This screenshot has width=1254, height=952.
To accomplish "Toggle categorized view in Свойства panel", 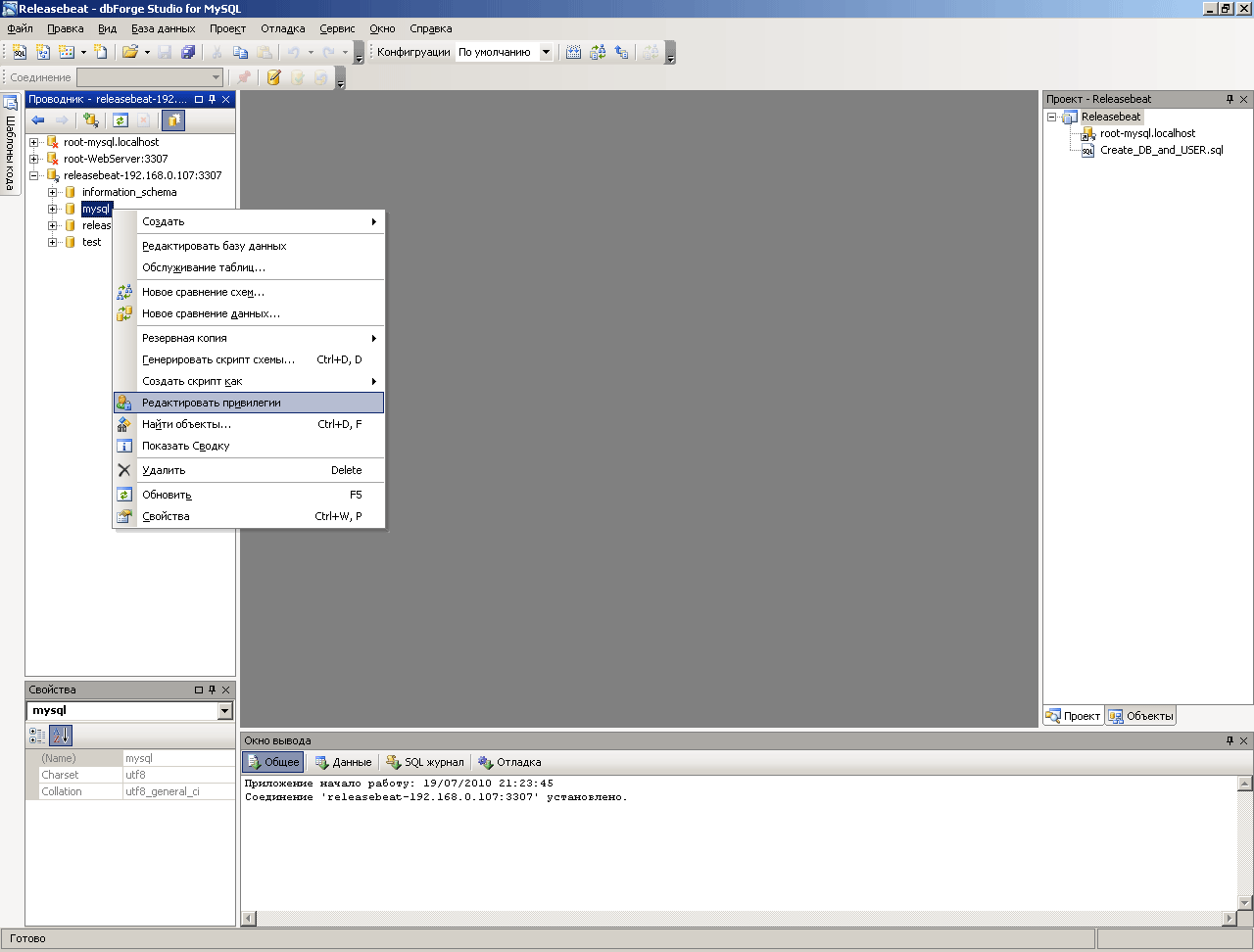I will [37, 736].
